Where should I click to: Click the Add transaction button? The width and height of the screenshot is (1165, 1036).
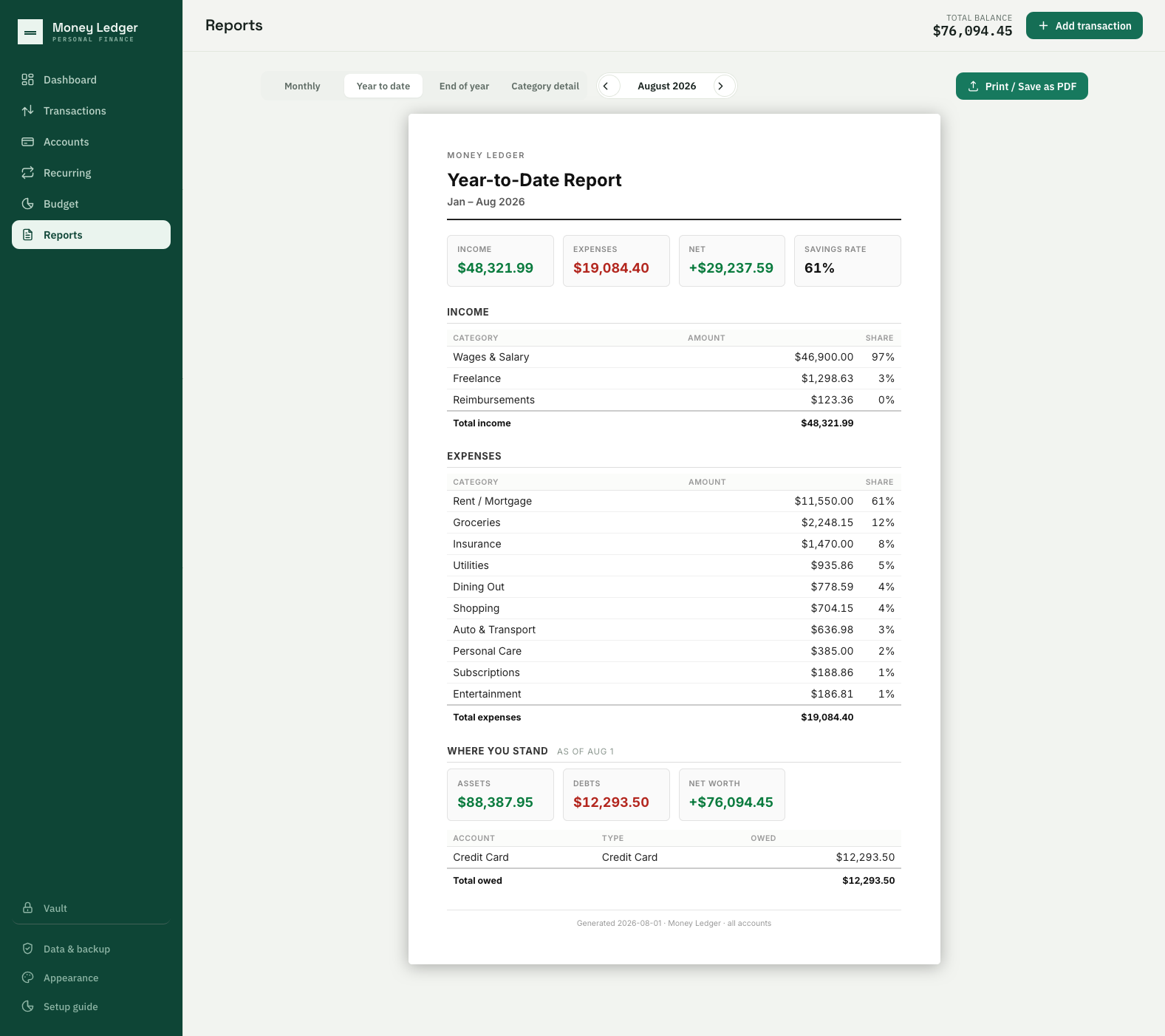pyautogui.click(x=1084, y=26)
